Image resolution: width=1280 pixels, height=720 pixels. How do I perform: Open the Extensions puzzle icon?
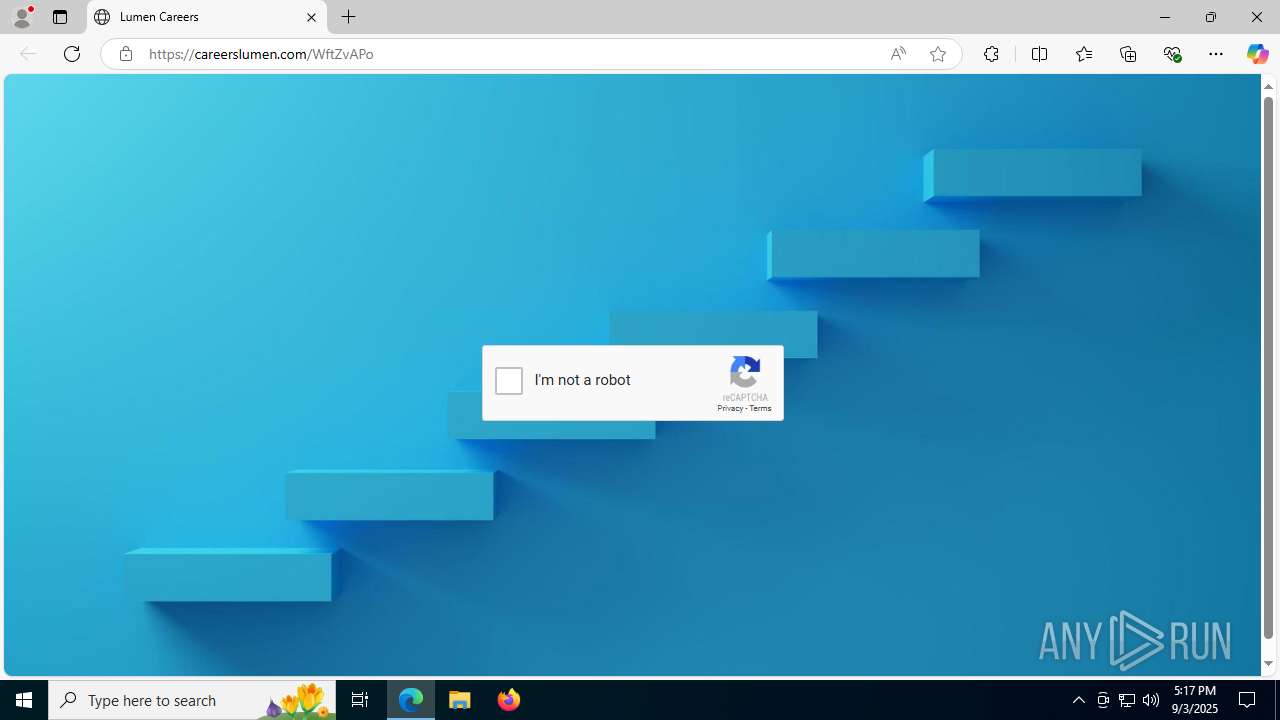pos(991,54)
